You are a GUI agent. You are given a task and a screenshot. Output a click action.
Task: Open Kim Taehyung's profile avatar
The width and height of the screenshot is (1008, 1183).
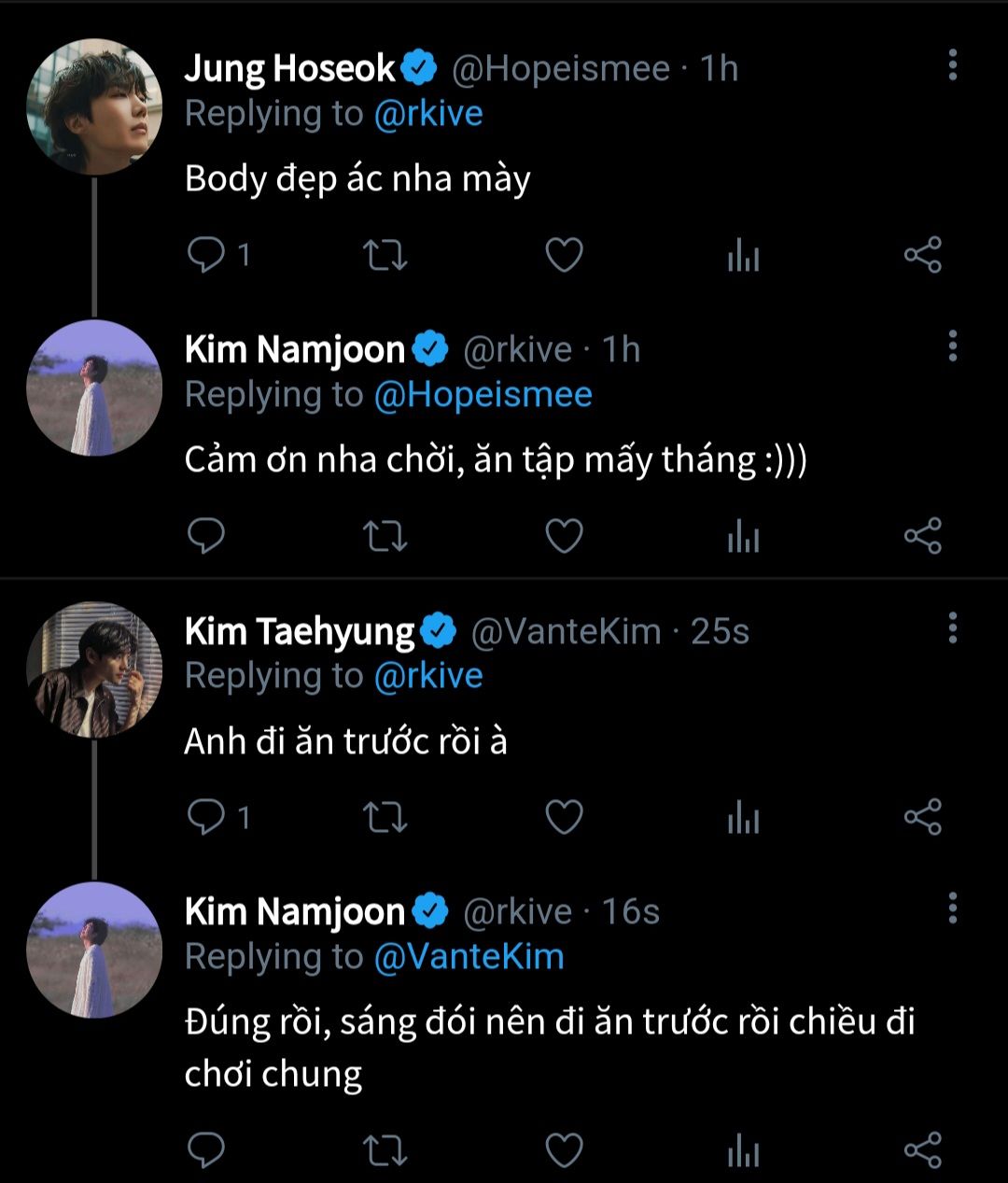pyautogui.click(x=94, y=669)
